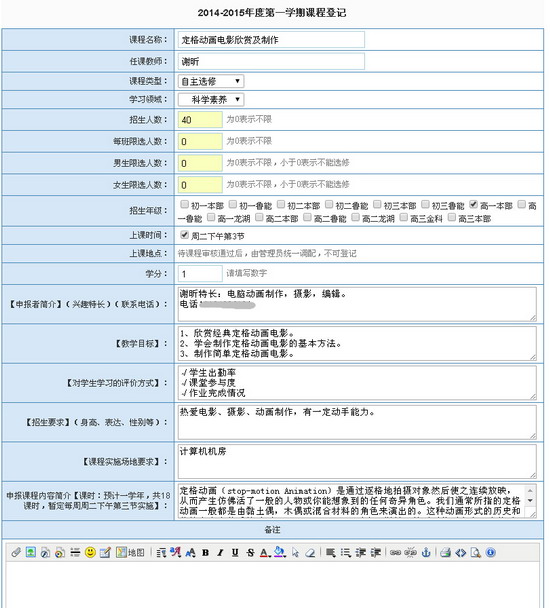The image size is (550, 608).
Task: Click the 女生限选人数 number field
Action: point(200,185)
